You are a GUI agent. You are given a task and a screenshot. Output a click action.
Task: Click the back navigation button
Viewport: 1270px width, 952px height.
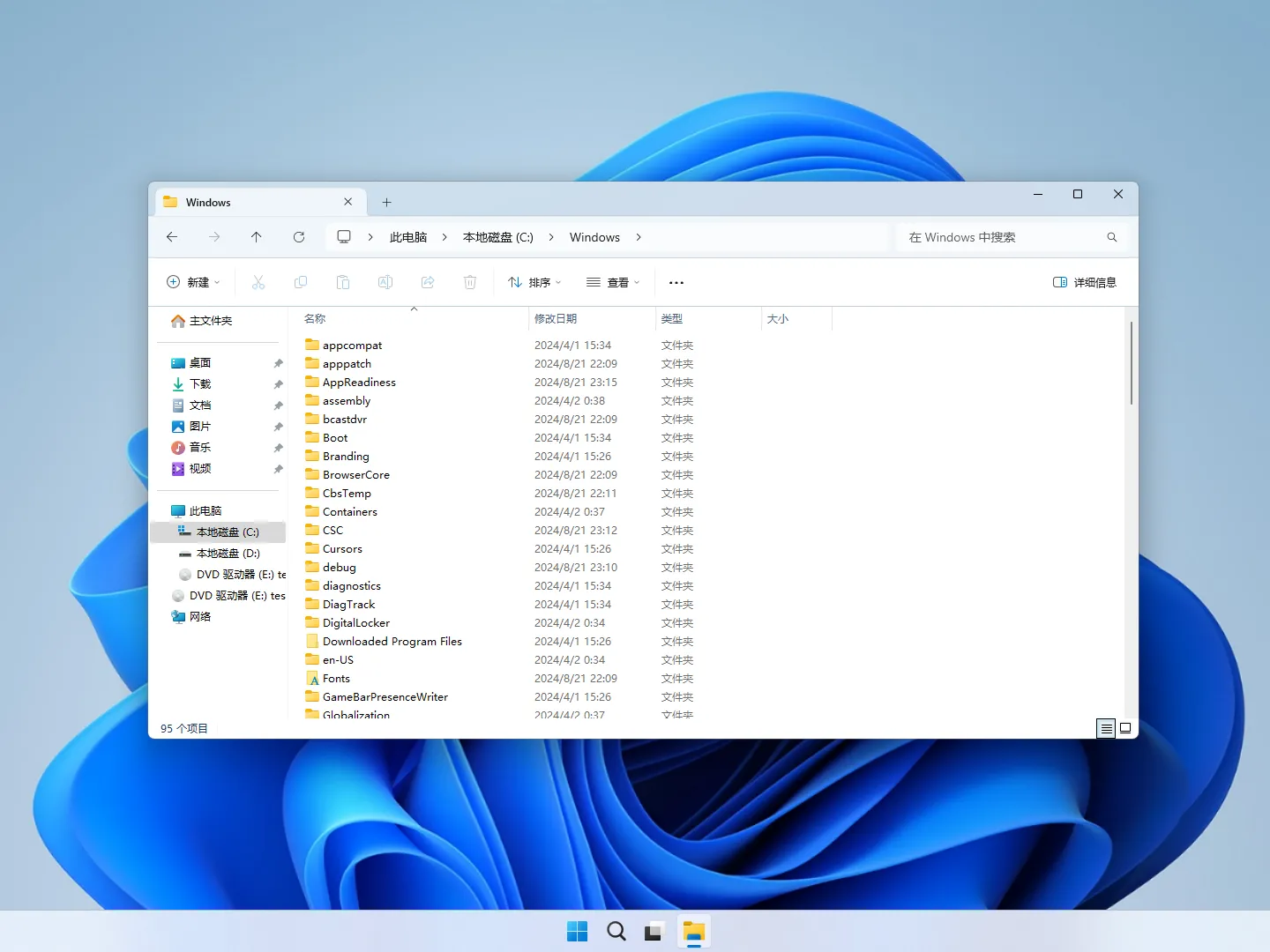[x=172, y=236]
